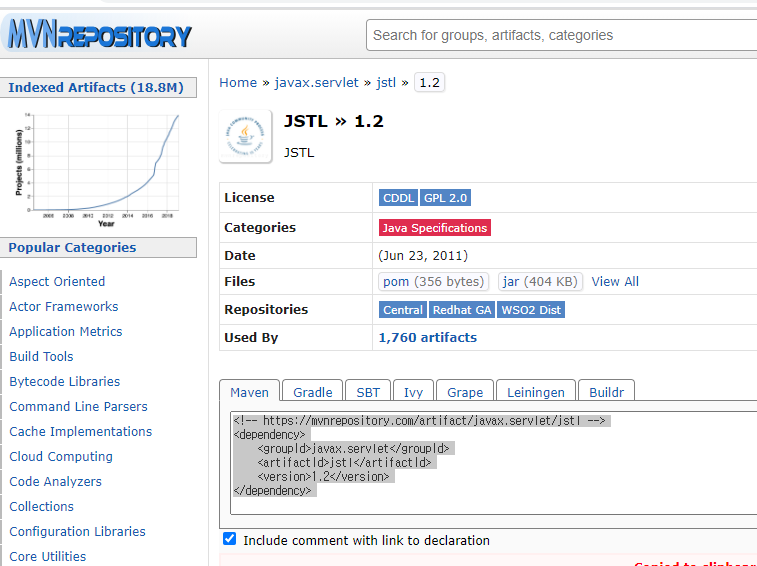
Task: Open Collections category
Action: click(42, 507)
